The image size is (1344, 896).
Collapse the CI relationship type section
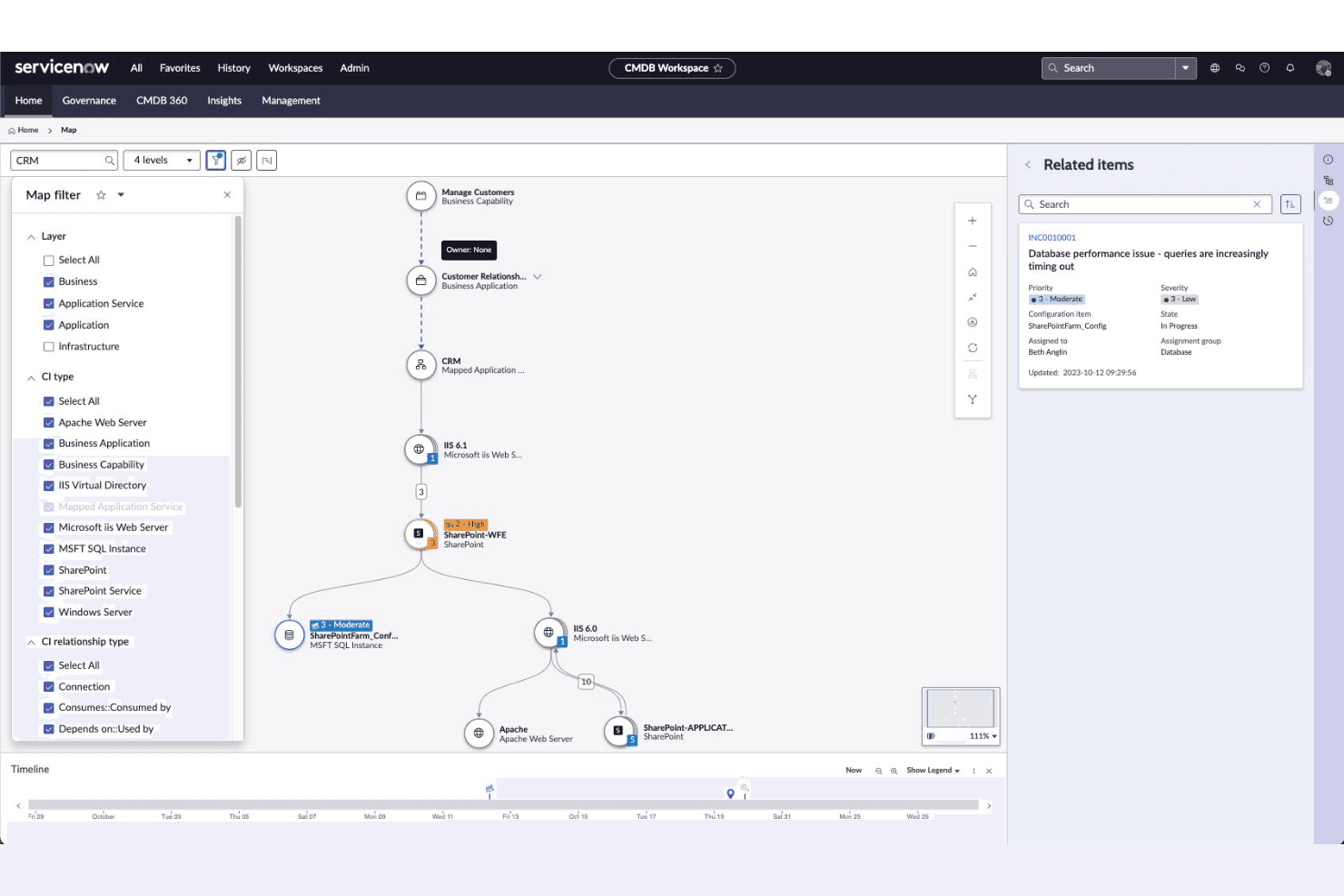[x=31, y=642]
